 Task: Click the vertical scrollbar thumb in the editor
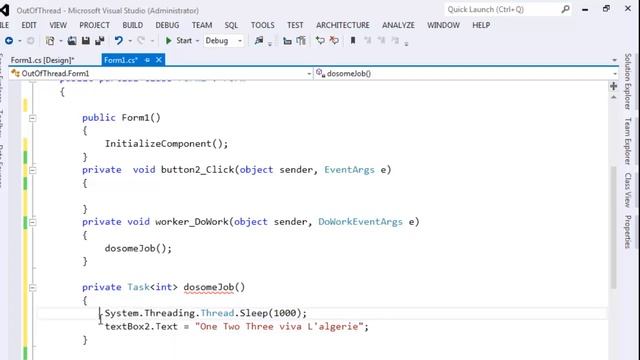pos(613,227)
